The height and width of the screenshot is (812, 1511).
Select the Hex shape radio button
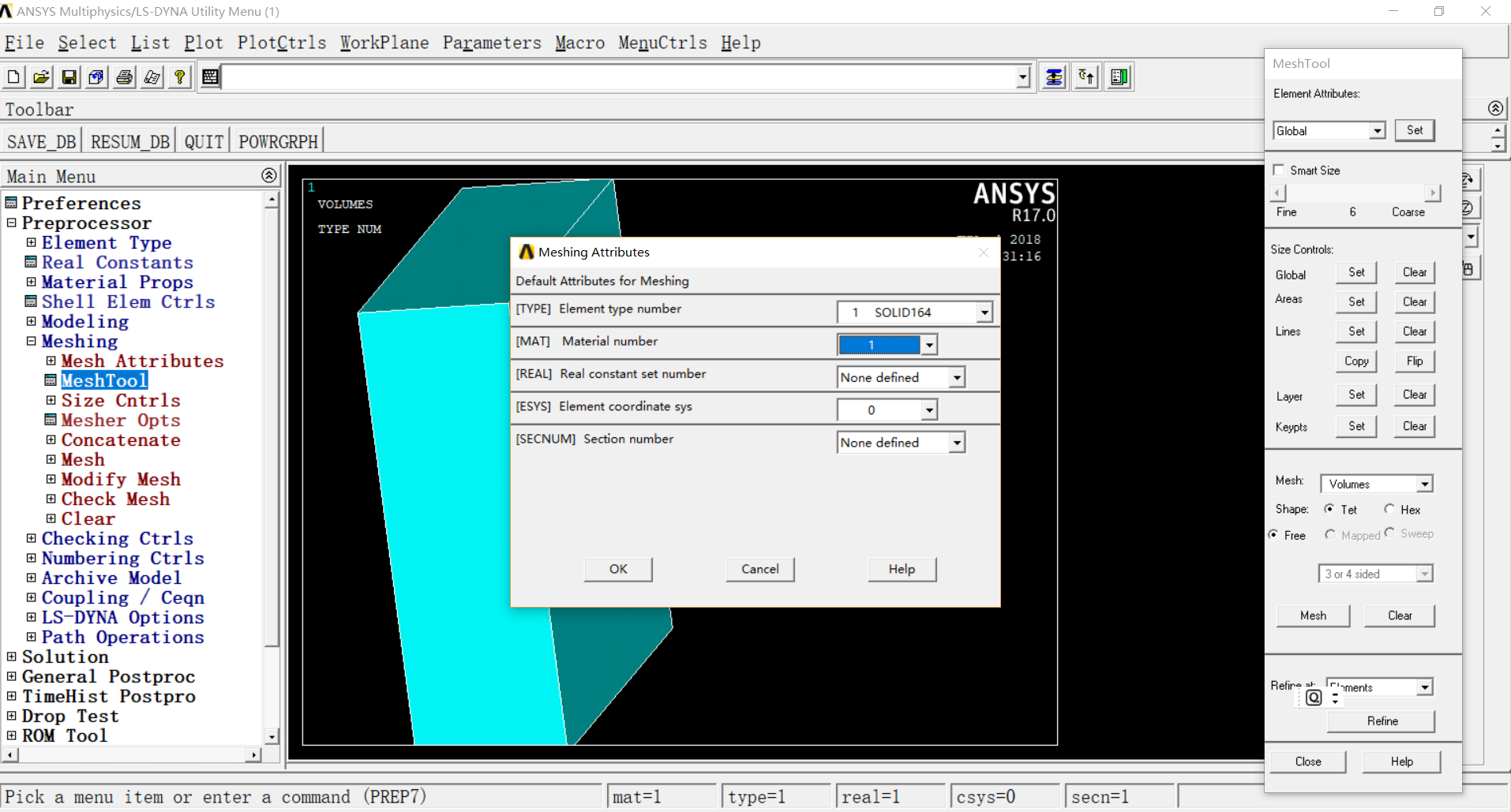[1389, 509]
